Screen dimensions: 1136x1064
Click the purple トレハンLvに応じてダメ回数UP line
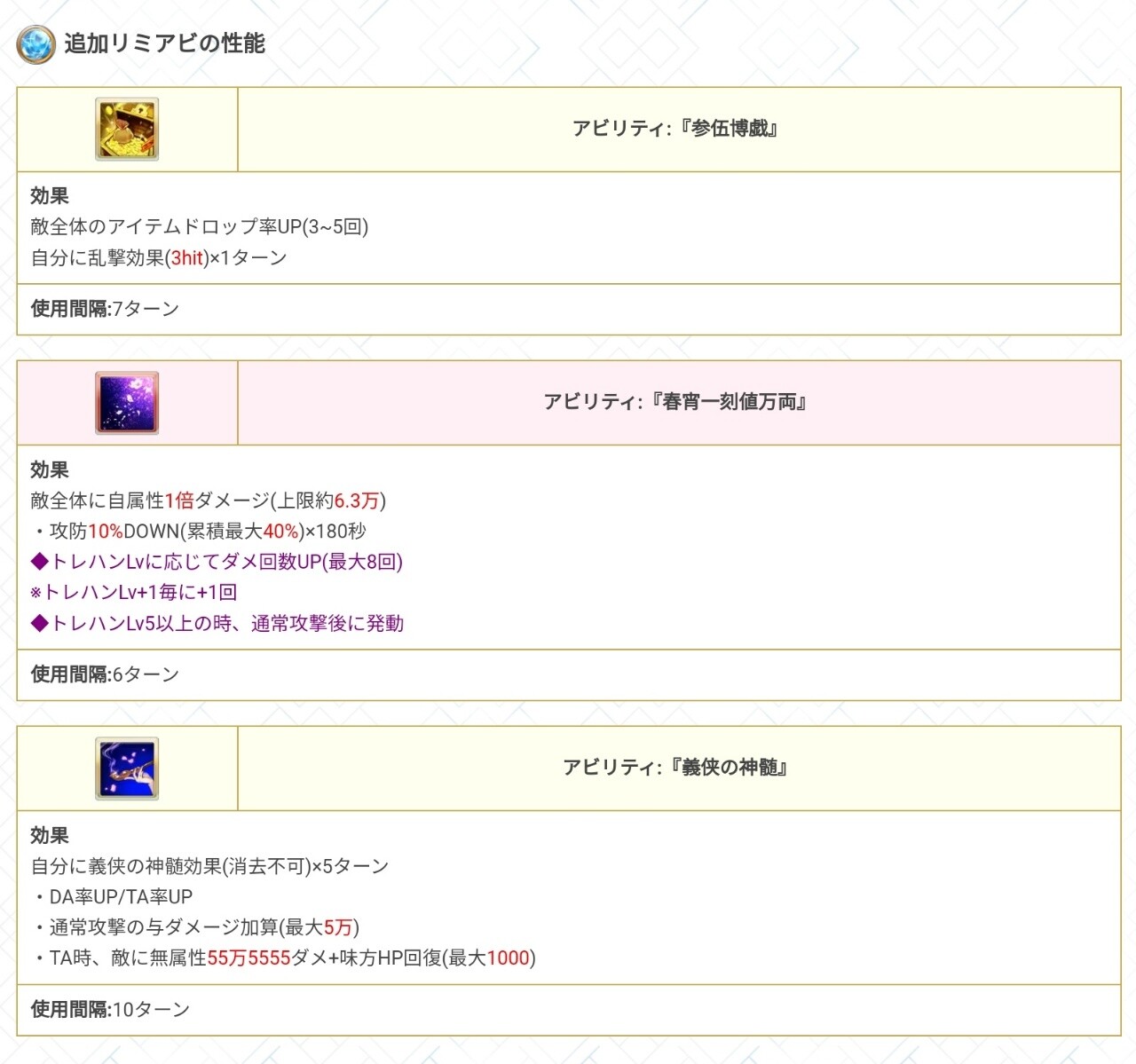coord(217,562)
